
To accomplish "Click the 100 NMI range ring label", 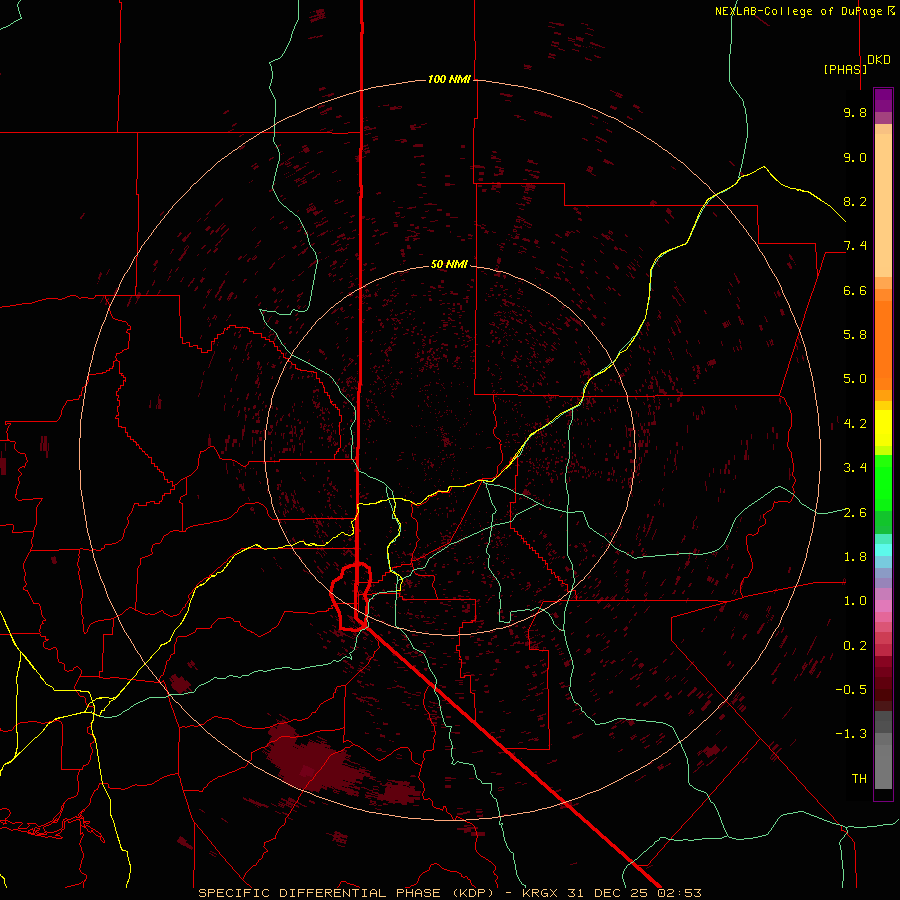I will [449, 79].
